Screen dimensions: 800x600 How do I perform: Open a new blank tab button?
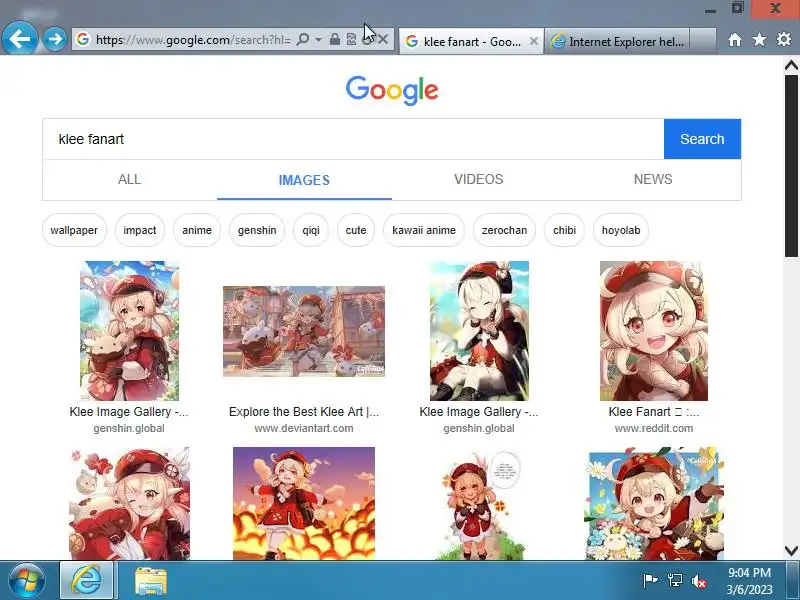tap(703, 41)
